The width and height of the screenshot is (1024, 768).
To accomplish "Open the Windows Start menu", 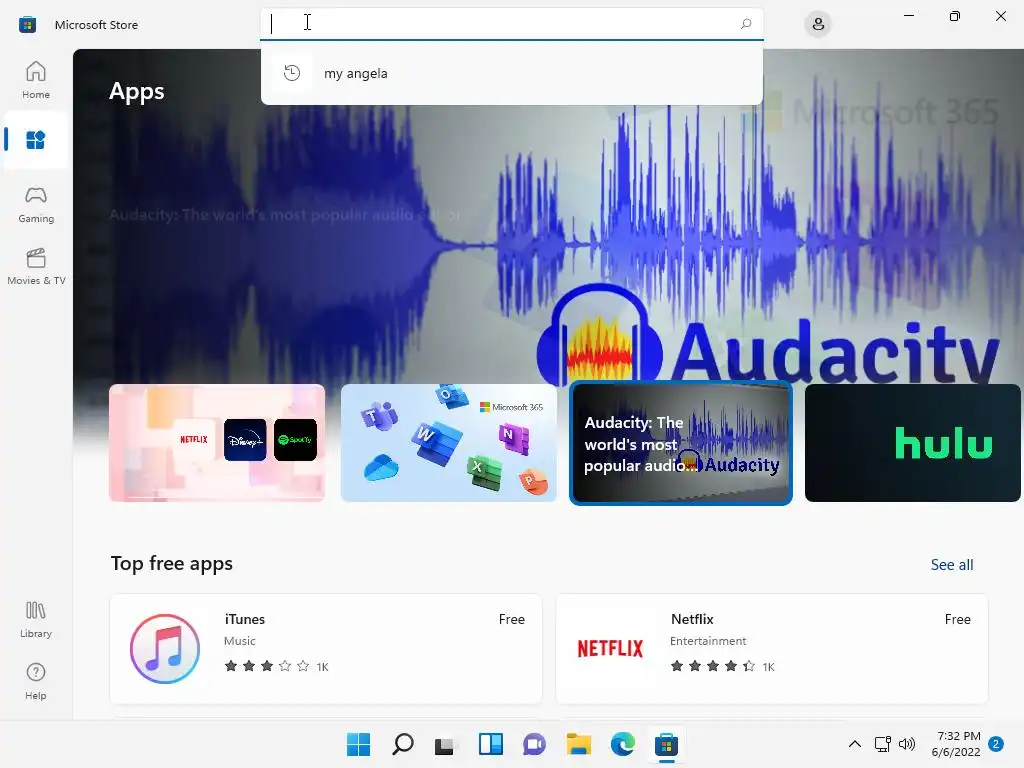I will click(x=358, y=744).
